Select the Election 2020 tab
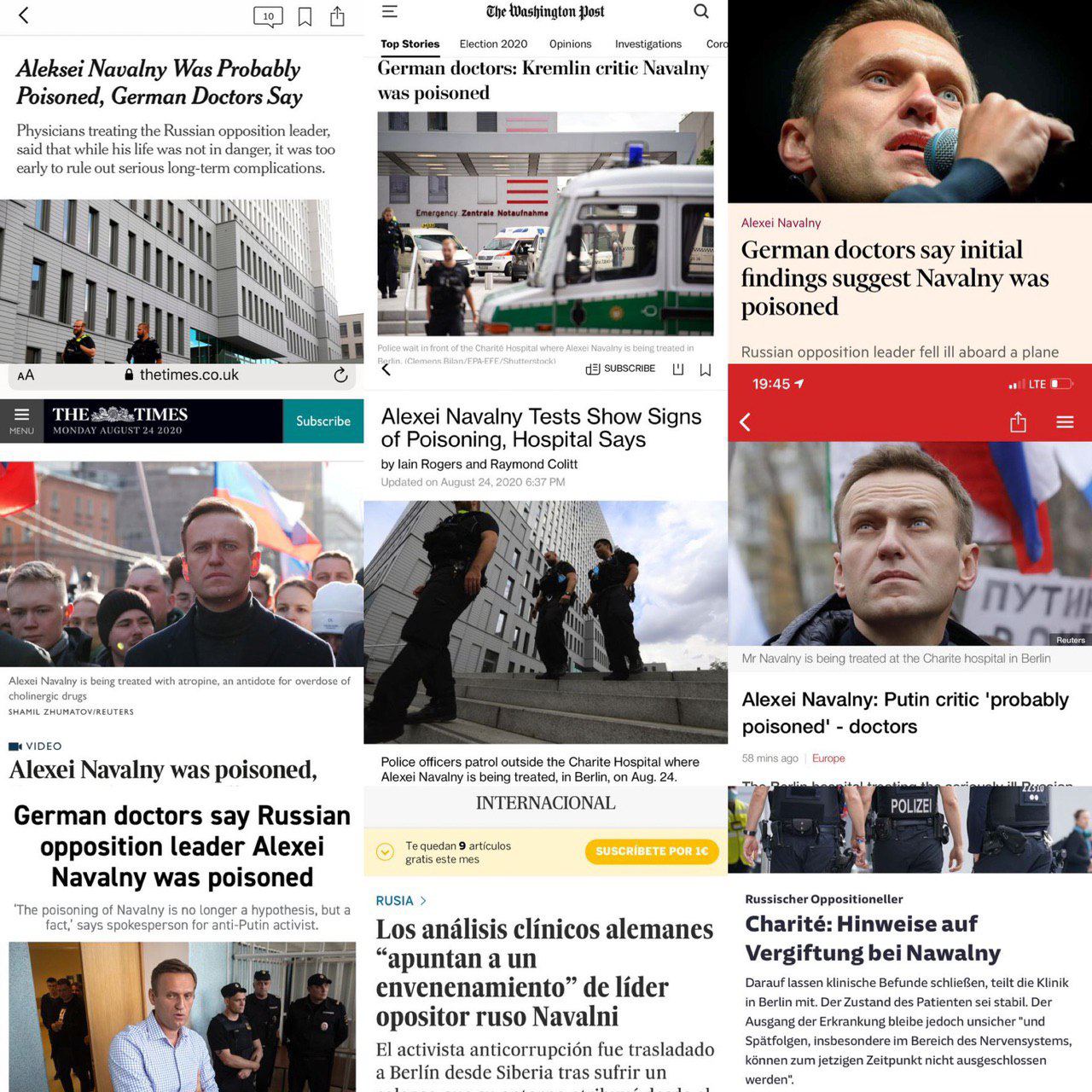Viewport: 1092px width, 1092px height. click(493, 44)
